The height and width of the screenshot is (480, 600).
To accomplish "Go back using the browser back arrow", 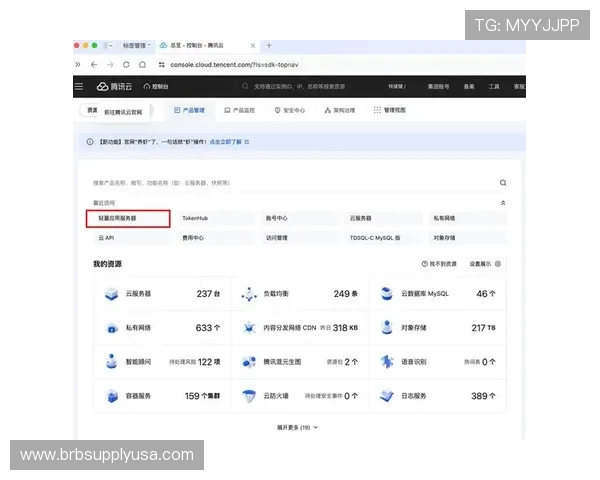I will [94, 65].
